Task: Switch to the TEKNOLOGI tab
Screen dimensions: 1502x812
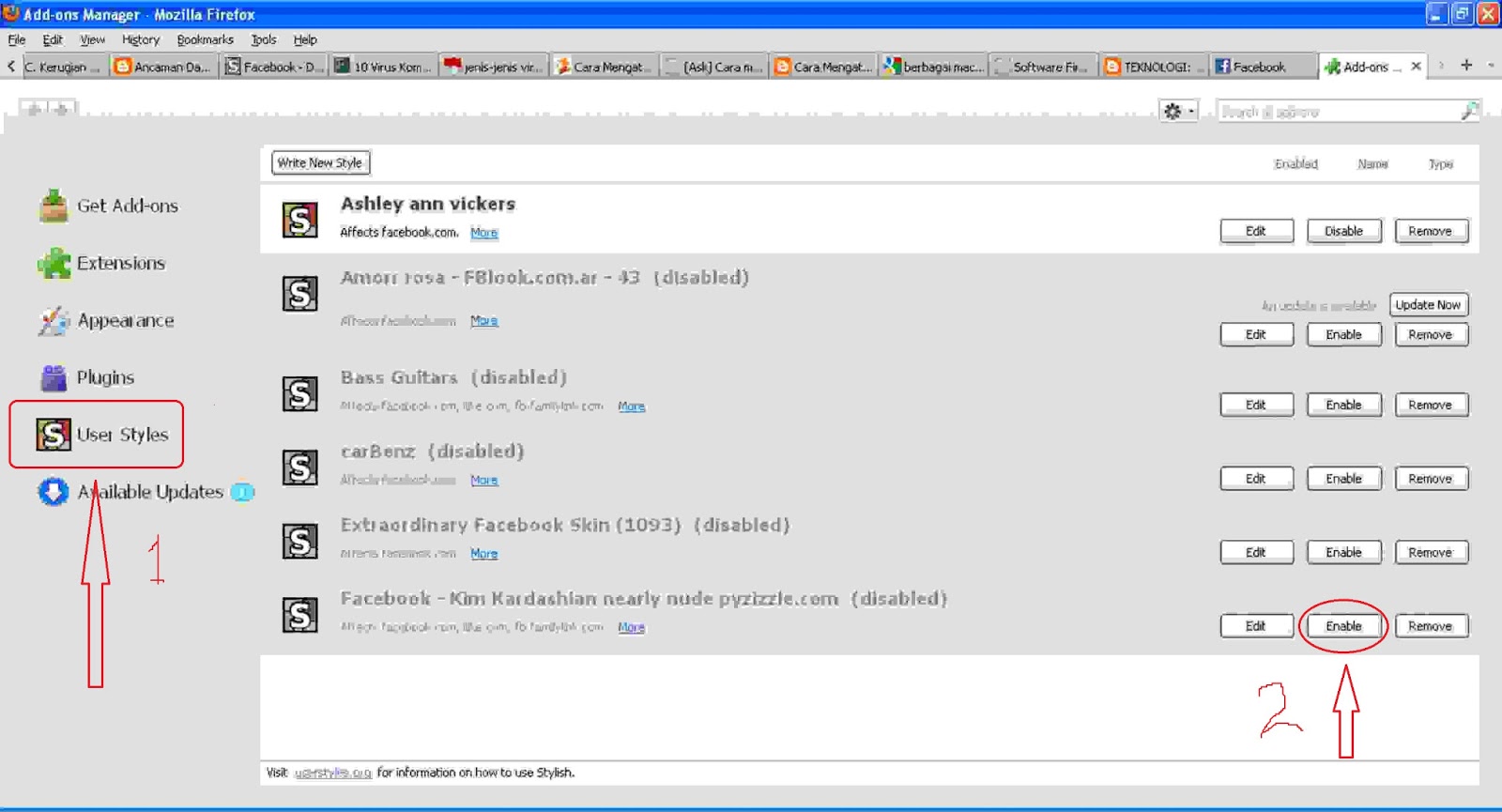Action: [1153, 67]
